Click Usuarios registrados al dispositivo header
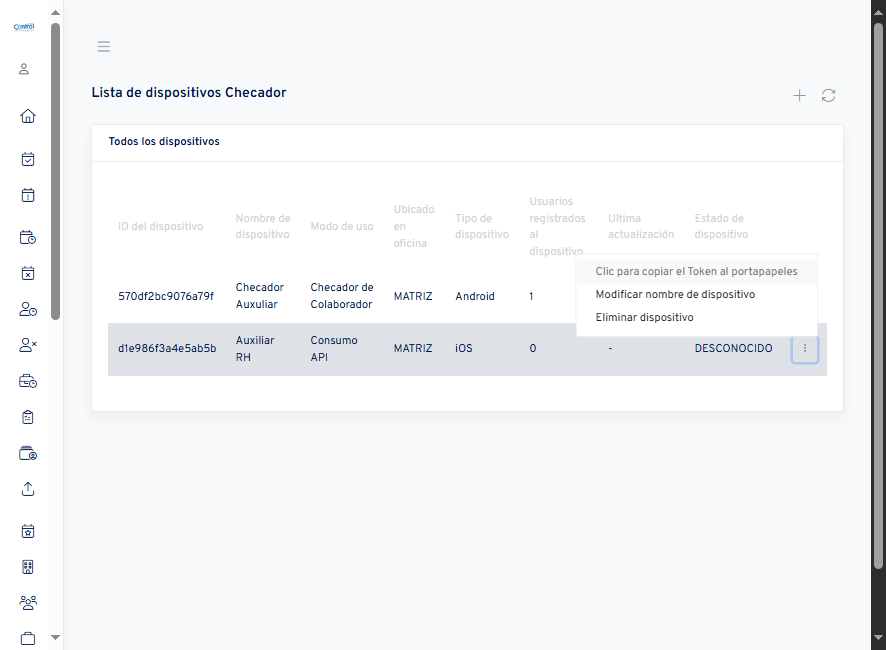Screen dimensions: 886x650 pos(557,226)
